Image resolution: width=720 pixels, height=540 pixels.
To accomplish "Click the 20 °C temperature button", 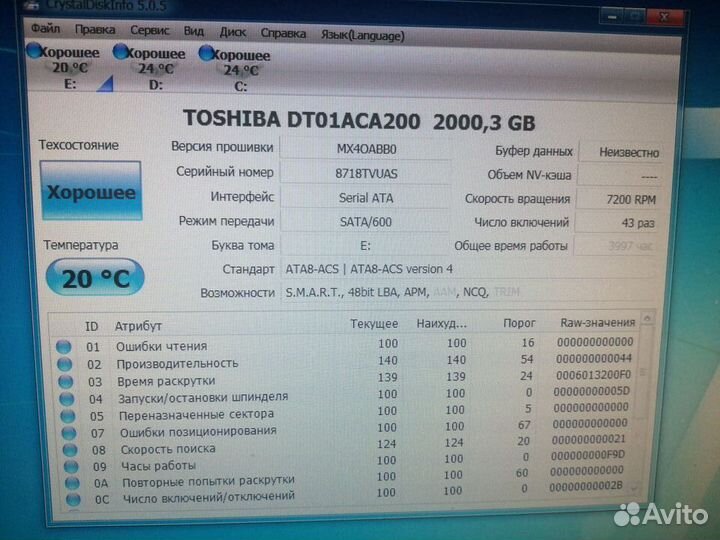I will point(95,277).
